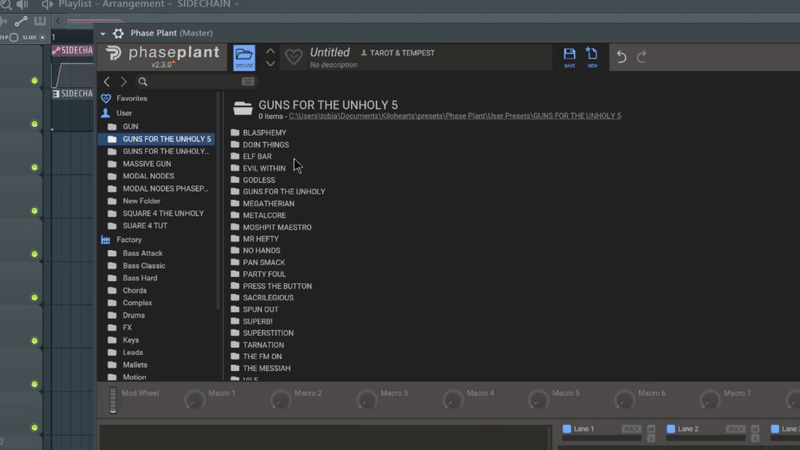
Task: Open the FX factory folder
Action: pyautogui.click(x=127, y=328)
